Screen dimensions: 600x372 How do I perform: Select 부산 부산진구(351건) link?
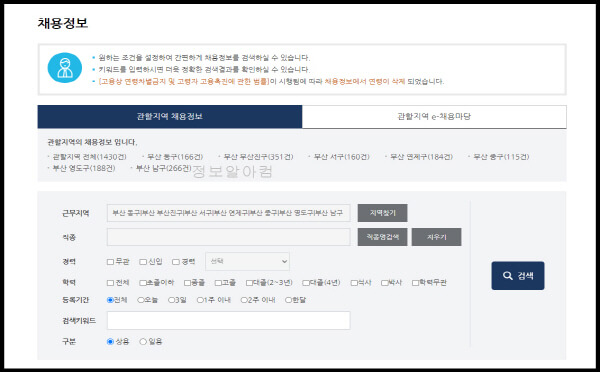point(258,157)
